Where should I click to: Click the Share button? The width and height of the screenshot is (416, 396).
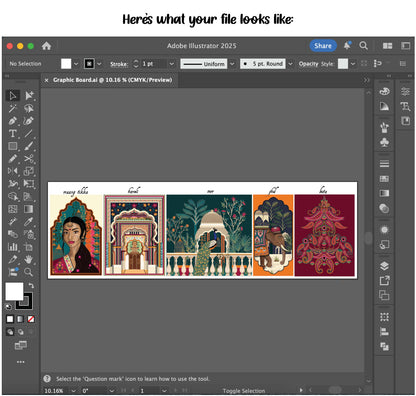coord(323,46)
